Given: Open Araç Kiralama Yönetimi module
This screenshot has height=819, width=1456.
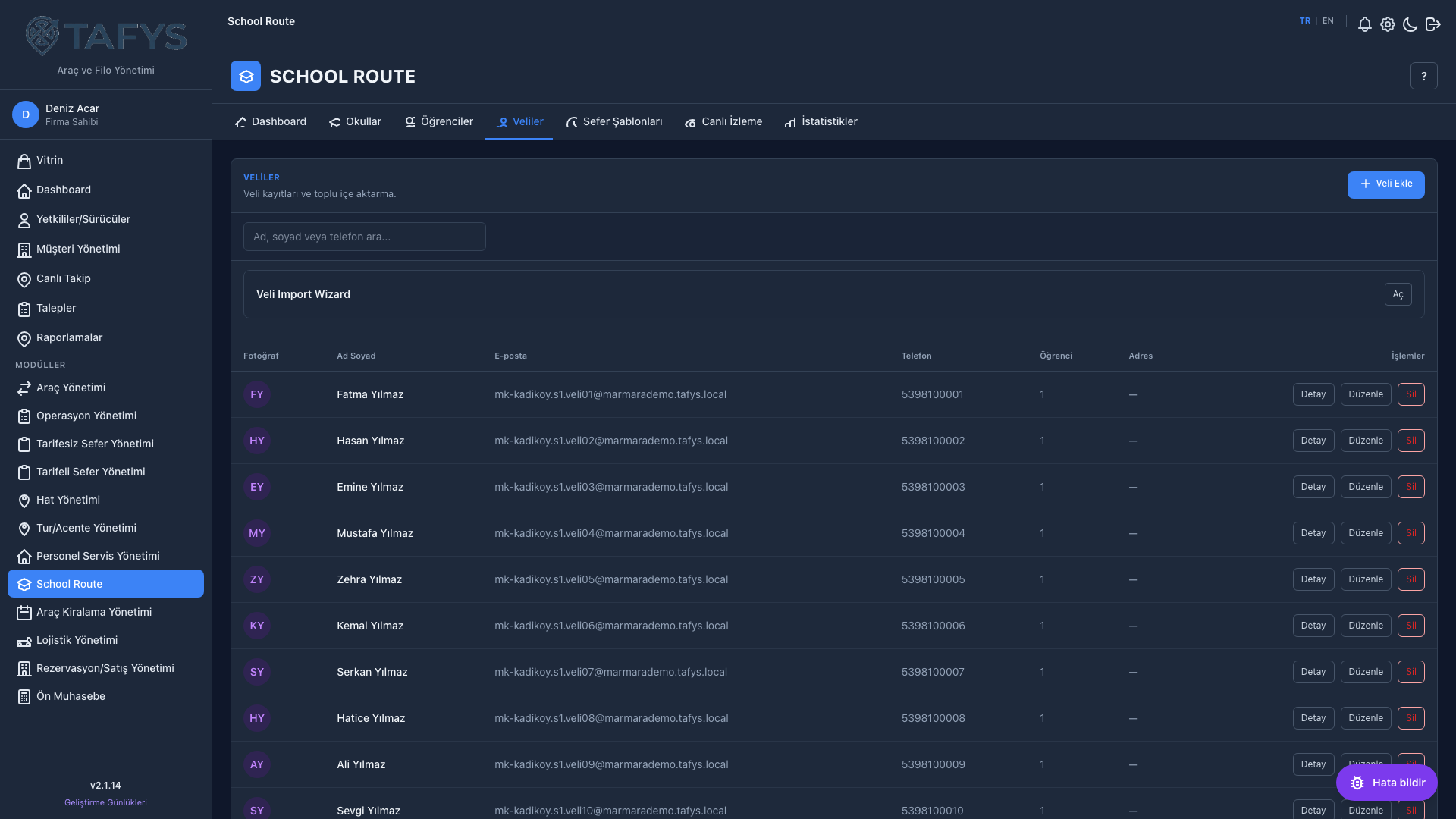Looking at the screenshot, I should 105,613.
